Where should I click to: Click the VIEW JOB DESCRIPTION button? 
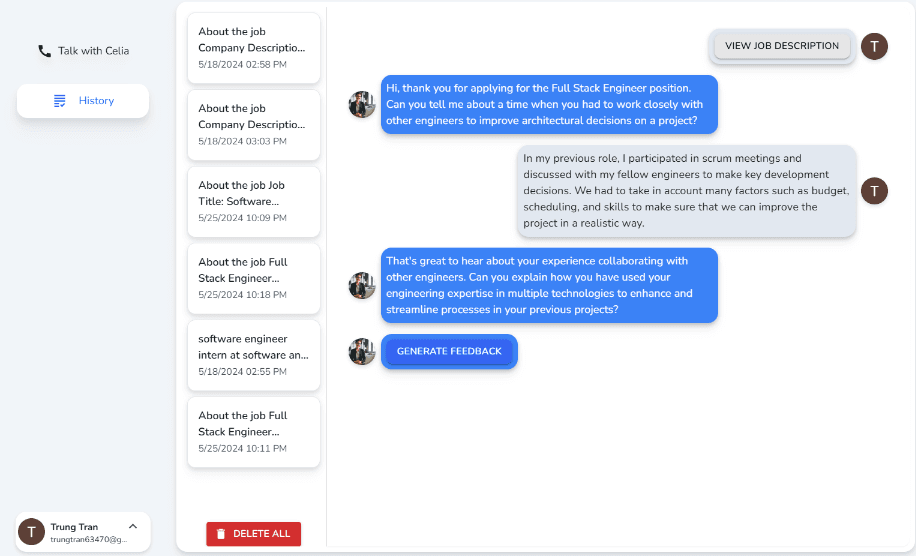pos(782,46)
